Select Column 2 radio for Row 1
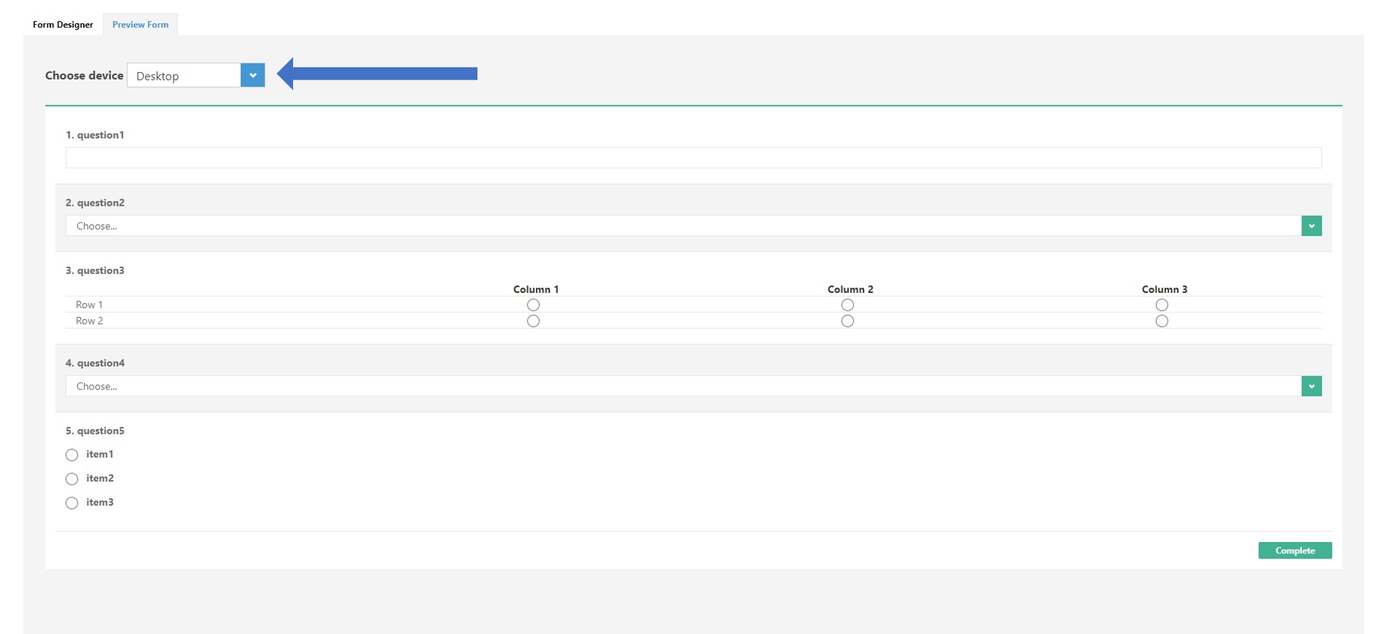This screenshot has height=634, width=1376. 847,304
